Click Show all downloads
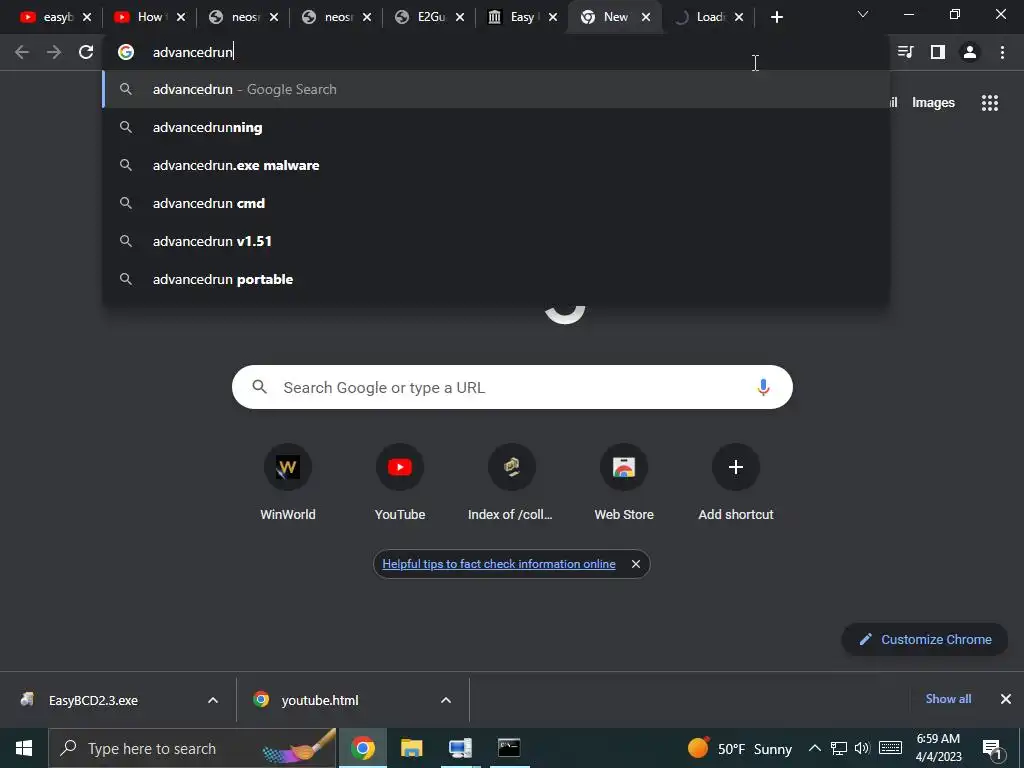1024x768 pixels. 948,699
